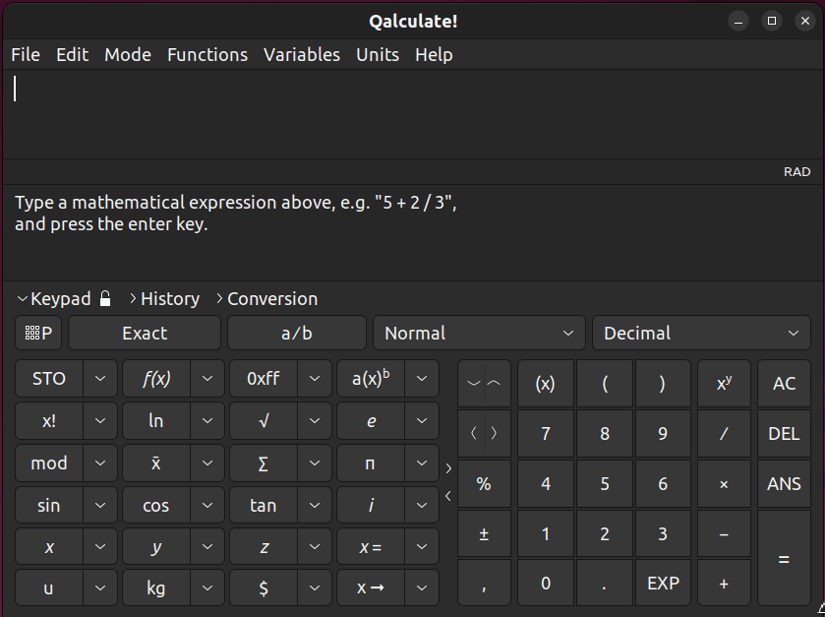Toggle the a/b fraction display

(x=296, y=333)
